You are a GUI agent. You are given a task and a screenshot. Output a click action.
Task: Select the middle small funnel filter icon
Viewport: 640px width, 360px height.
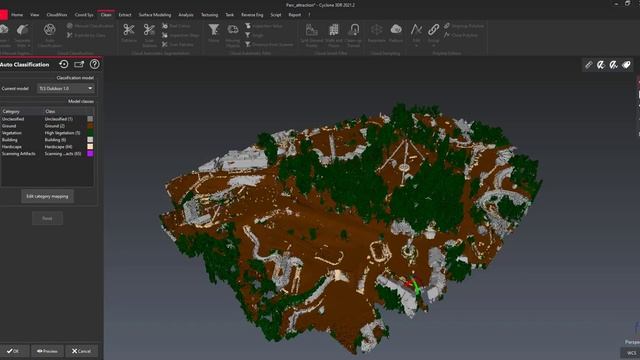(x=248, y=35)
